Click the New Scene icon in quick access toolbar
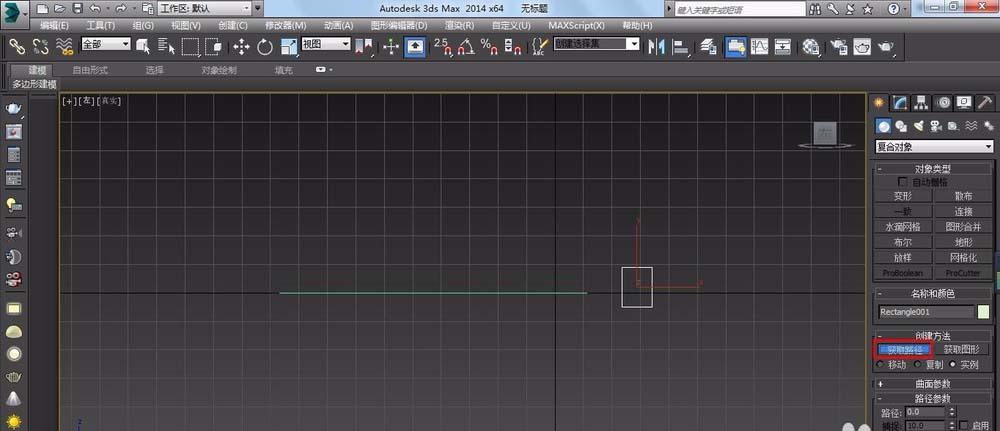The width and height of the screenshot is (1000, 431). [42, 9]
